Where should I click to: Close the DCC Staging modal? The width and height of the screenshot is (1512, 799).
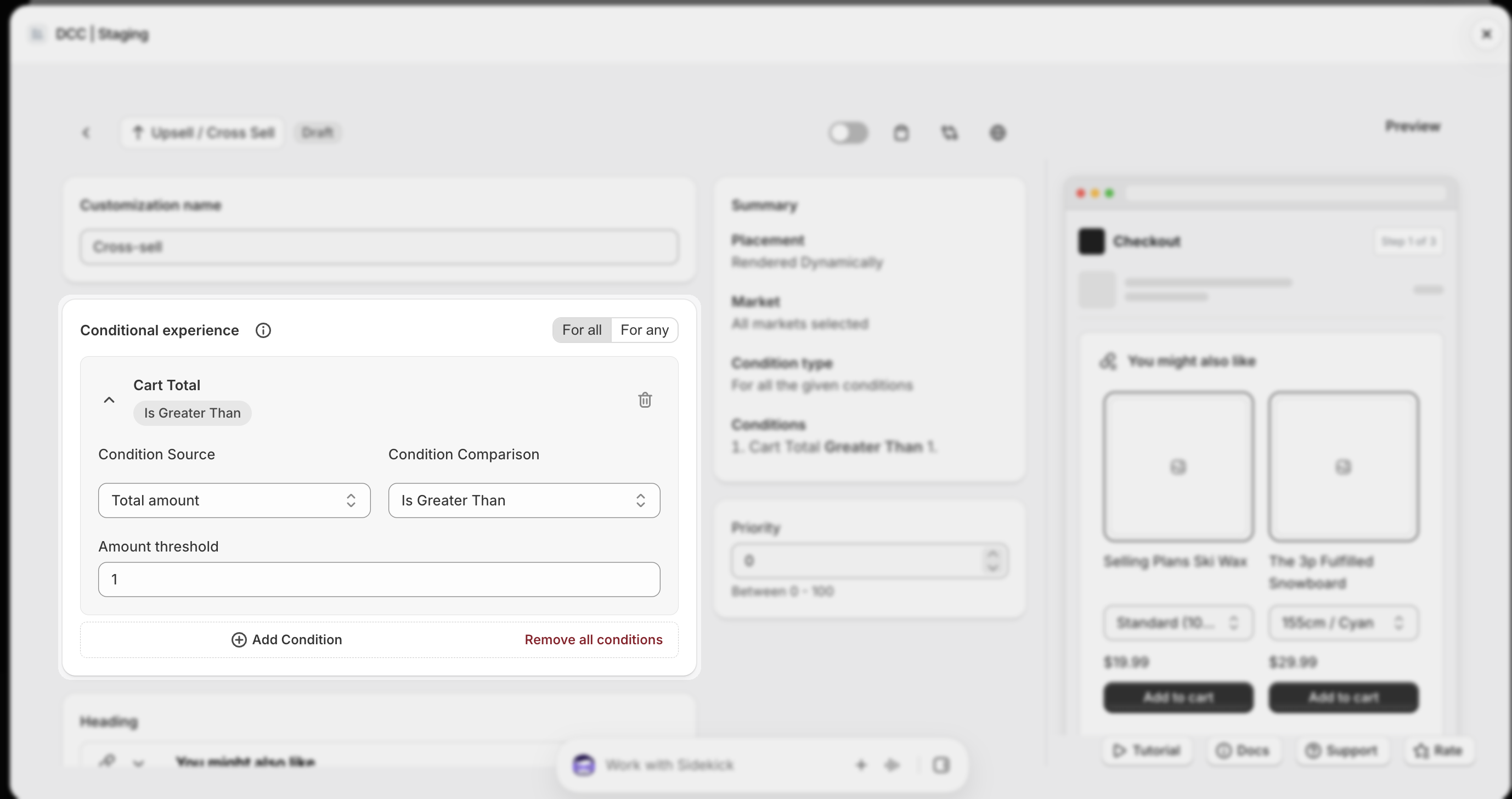(x=1487, y=34)
